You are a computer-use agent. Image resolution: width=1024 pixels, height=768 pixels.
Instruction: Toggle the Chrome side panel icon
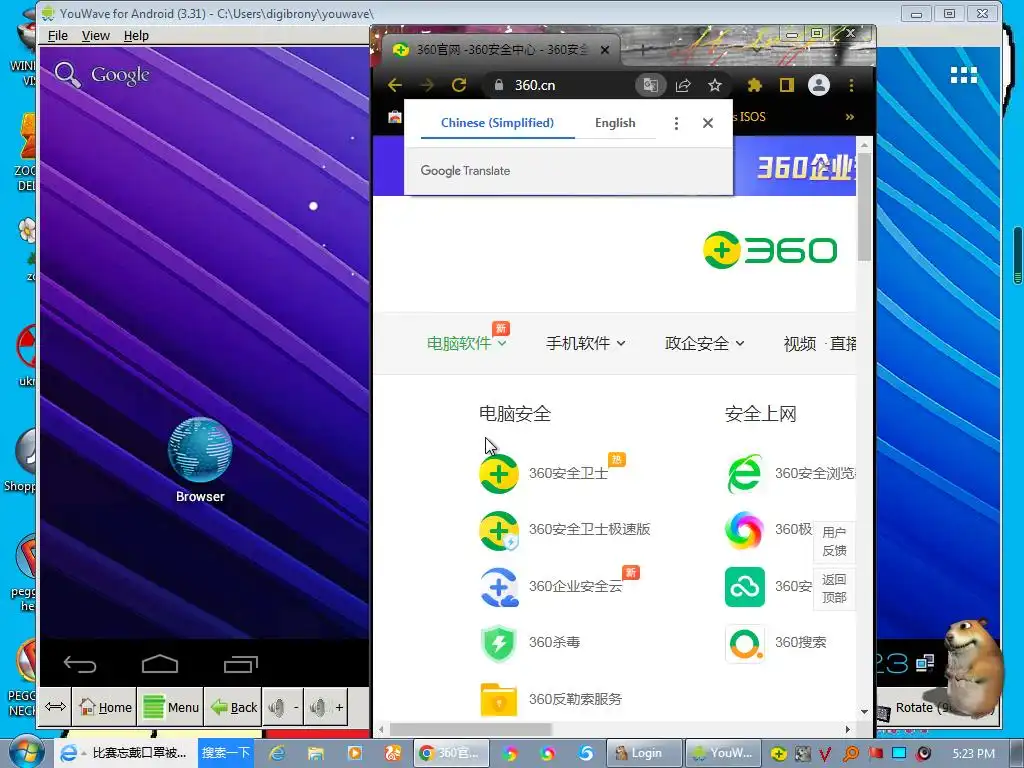(x=786, y=85)
